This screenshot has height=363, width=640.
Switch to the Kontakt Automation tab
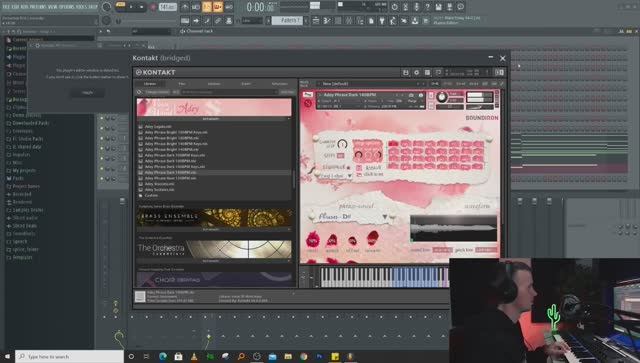tap(280, 84)
